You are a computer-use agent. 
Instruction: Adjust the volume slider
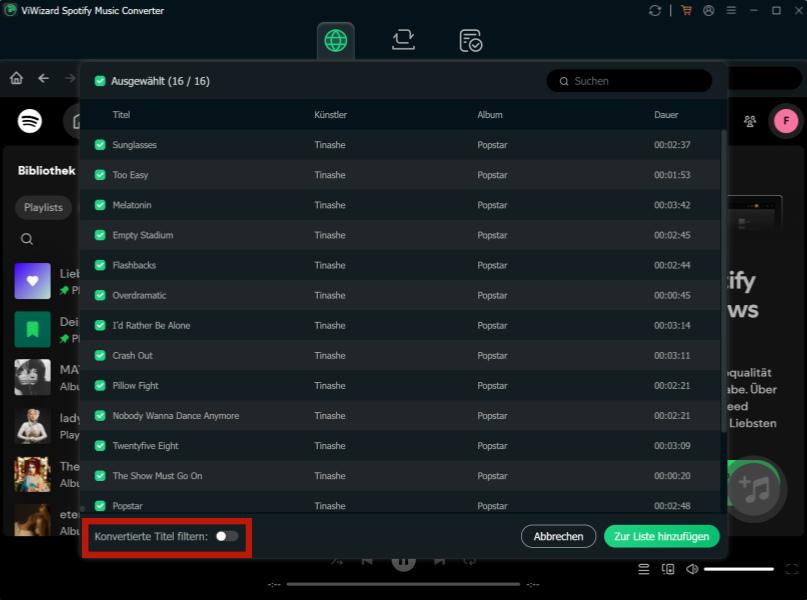coord(739,569)
